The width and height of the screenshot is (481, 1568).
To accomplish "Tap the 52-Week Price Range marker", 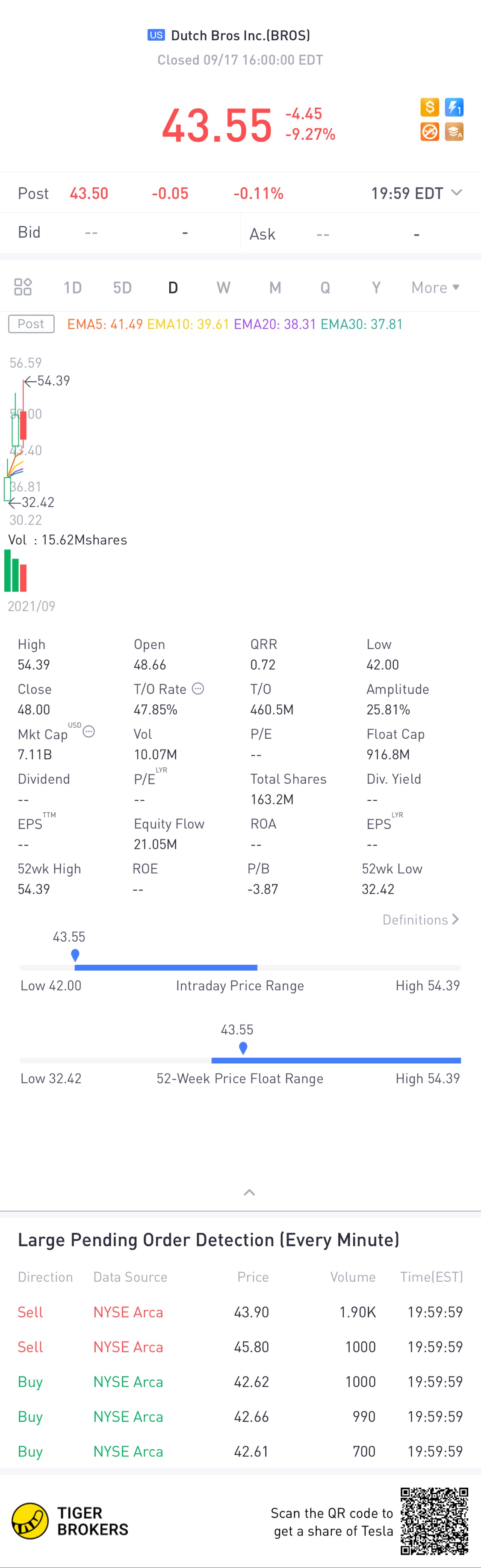I will 243,1048.
